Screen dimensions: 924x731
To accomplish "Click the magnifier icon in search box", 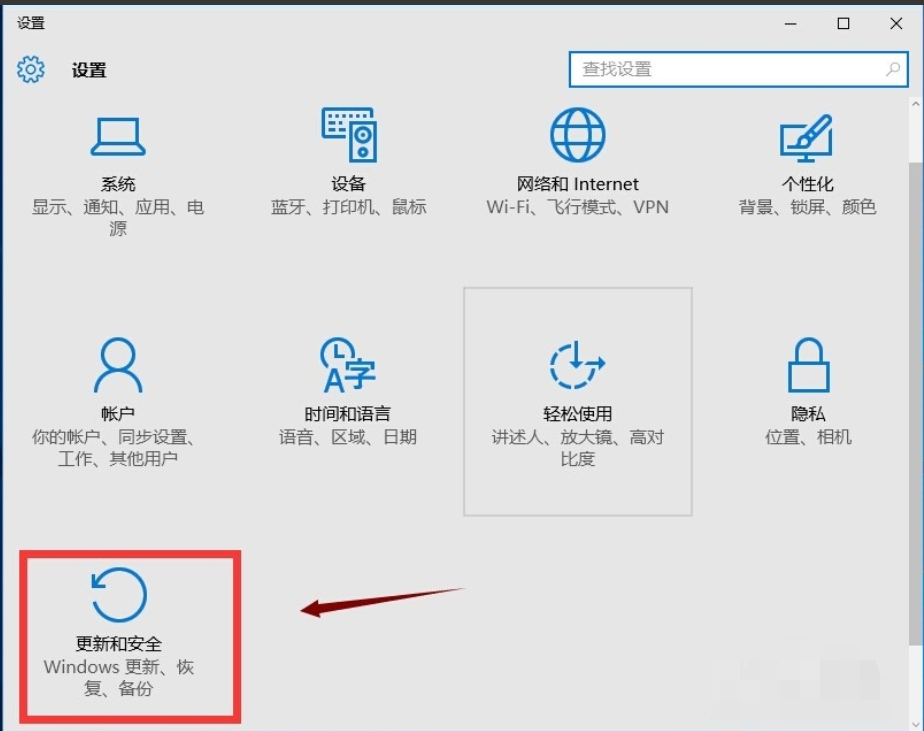I will 892,70.
